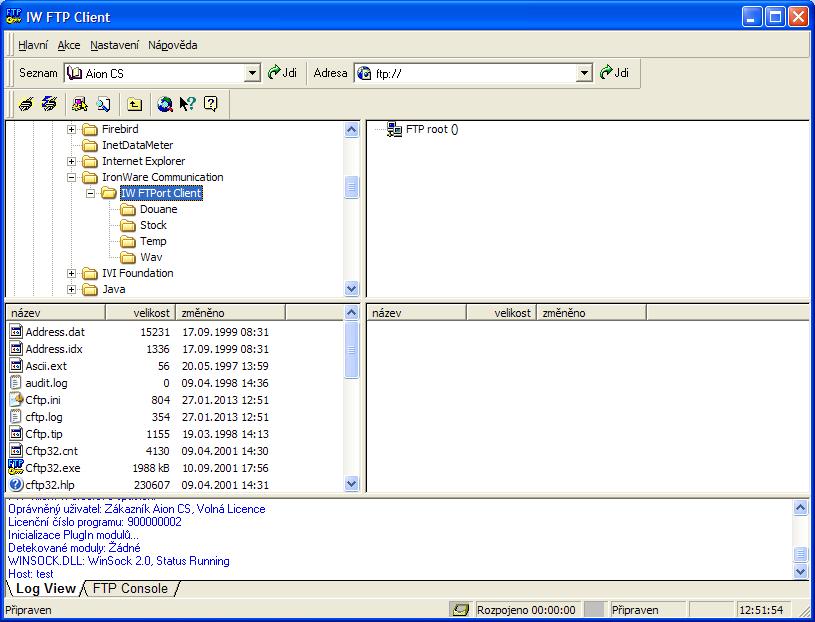Click the connection status icon in status bar

(x=460, y=609)
